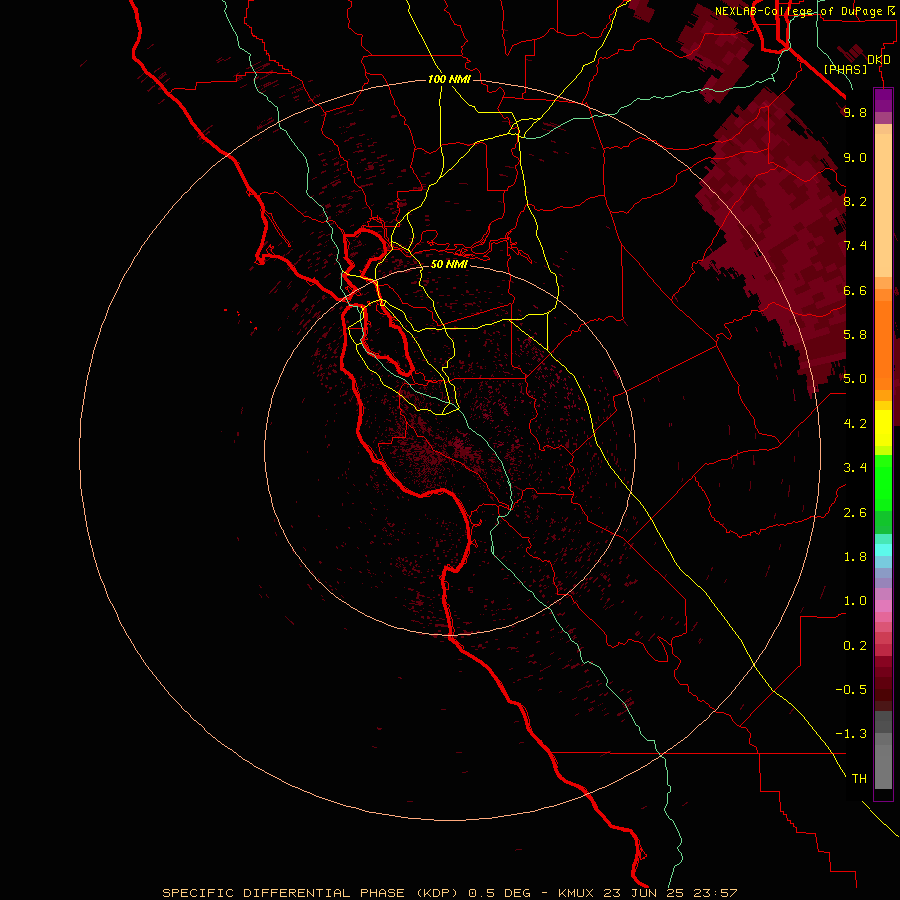The height and width of the screenshot is (900, 900).
Task: Pick the pink segment of the color bar
Action: pyautogui.click(x=883, y=606)
